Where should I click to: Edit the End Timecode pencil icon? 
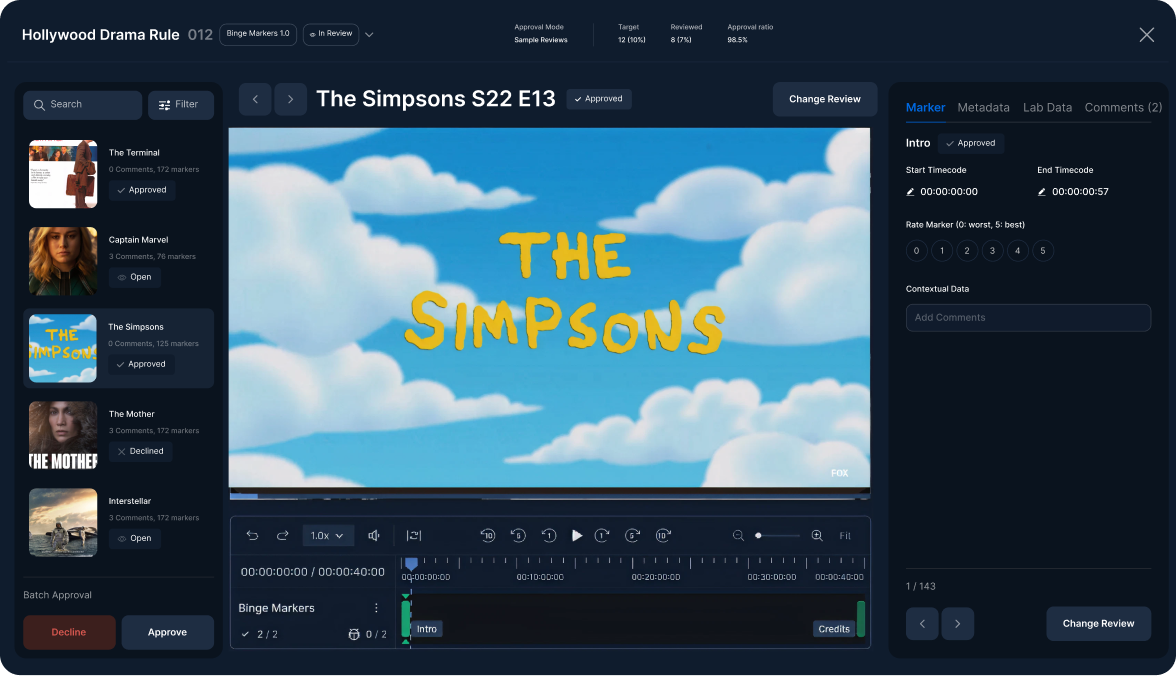(1042, 192)
